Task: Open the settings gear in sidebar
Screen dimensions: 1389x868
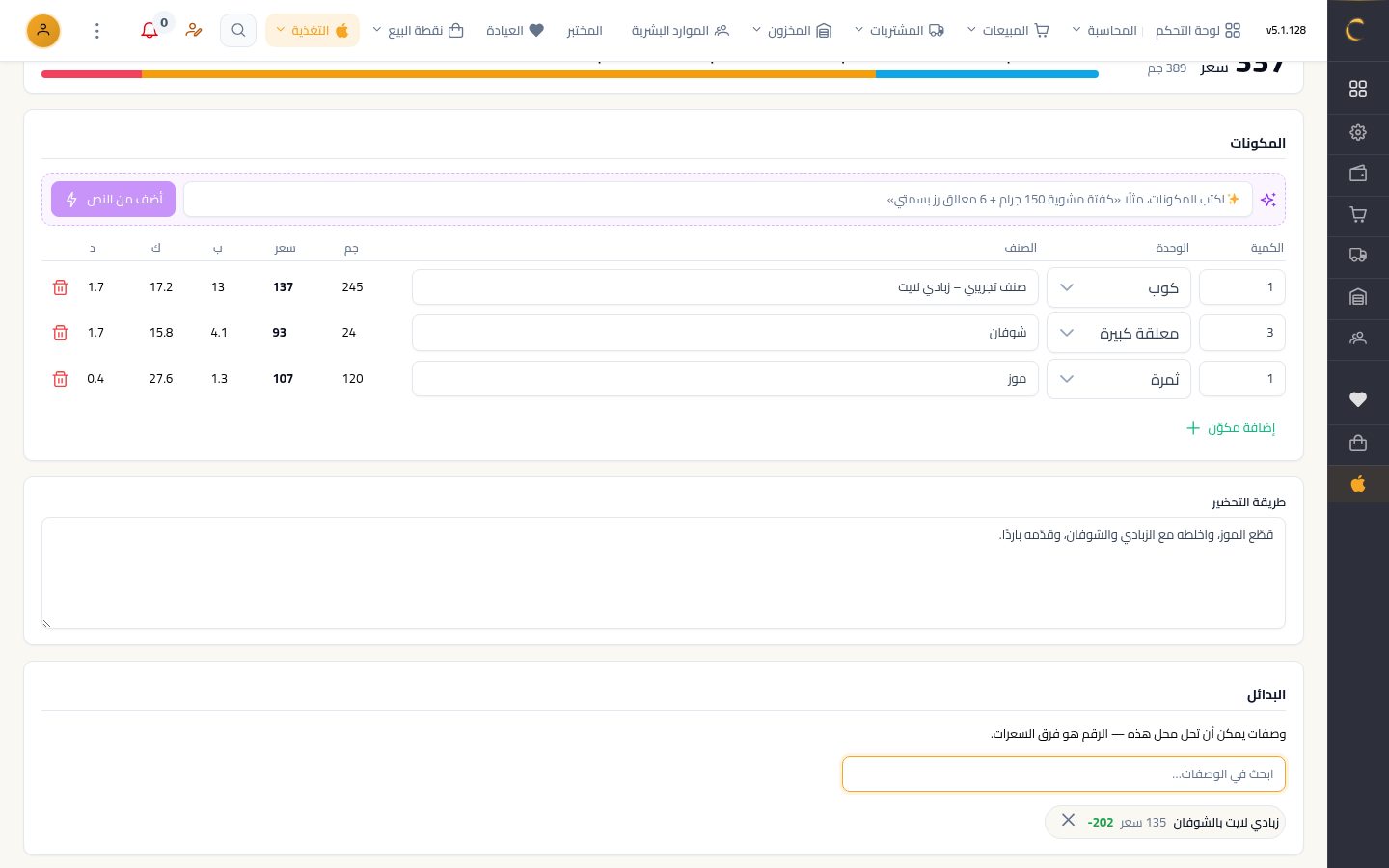Action: click(1358, 132)
